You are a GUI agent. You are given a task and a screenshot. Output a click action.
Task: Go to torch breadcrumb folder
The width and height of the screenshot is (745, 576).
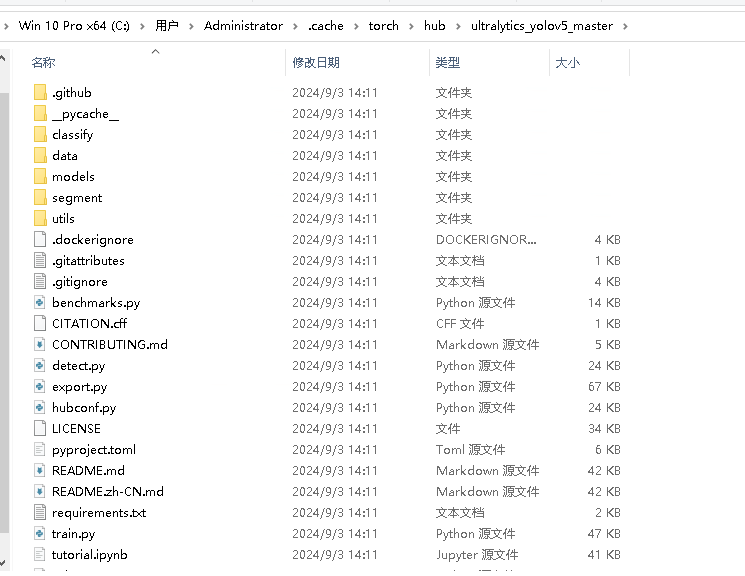tap(383, 26)
